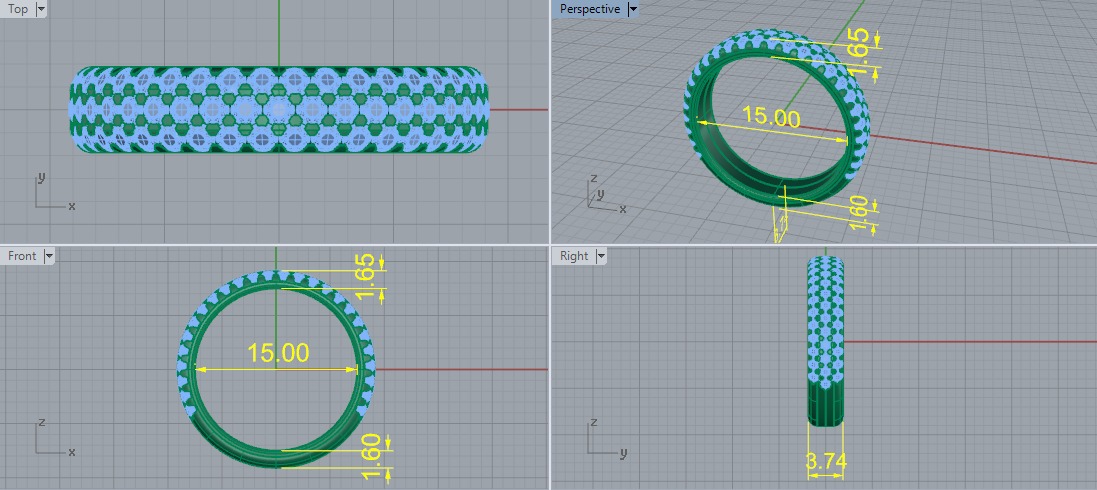
Task: Select the ring model in Top viewport
Action: point(278,109)
